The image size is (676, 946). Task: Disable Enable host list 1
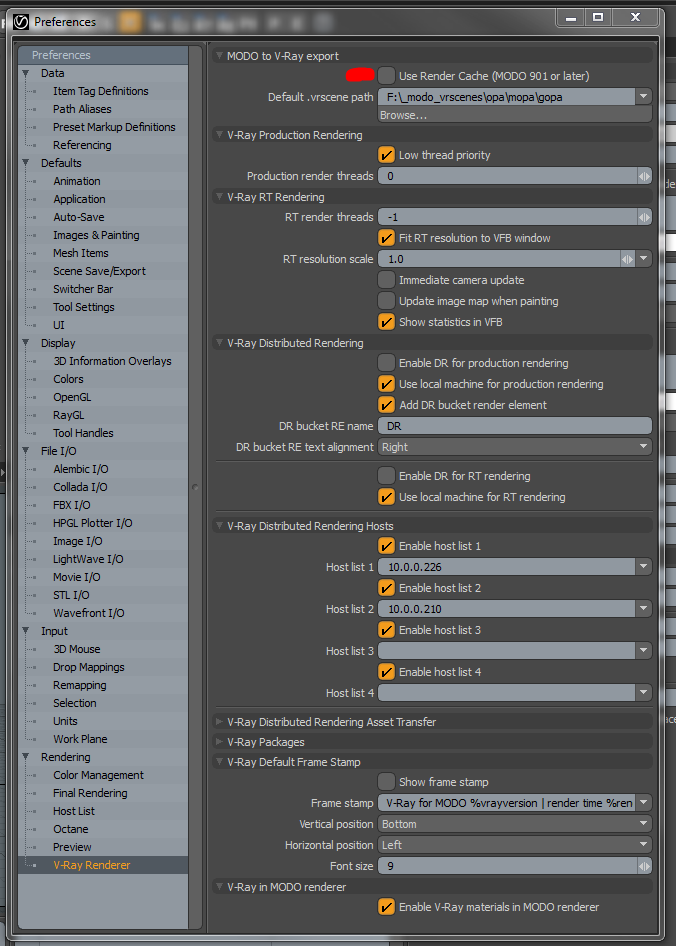(x=386, y=546)
